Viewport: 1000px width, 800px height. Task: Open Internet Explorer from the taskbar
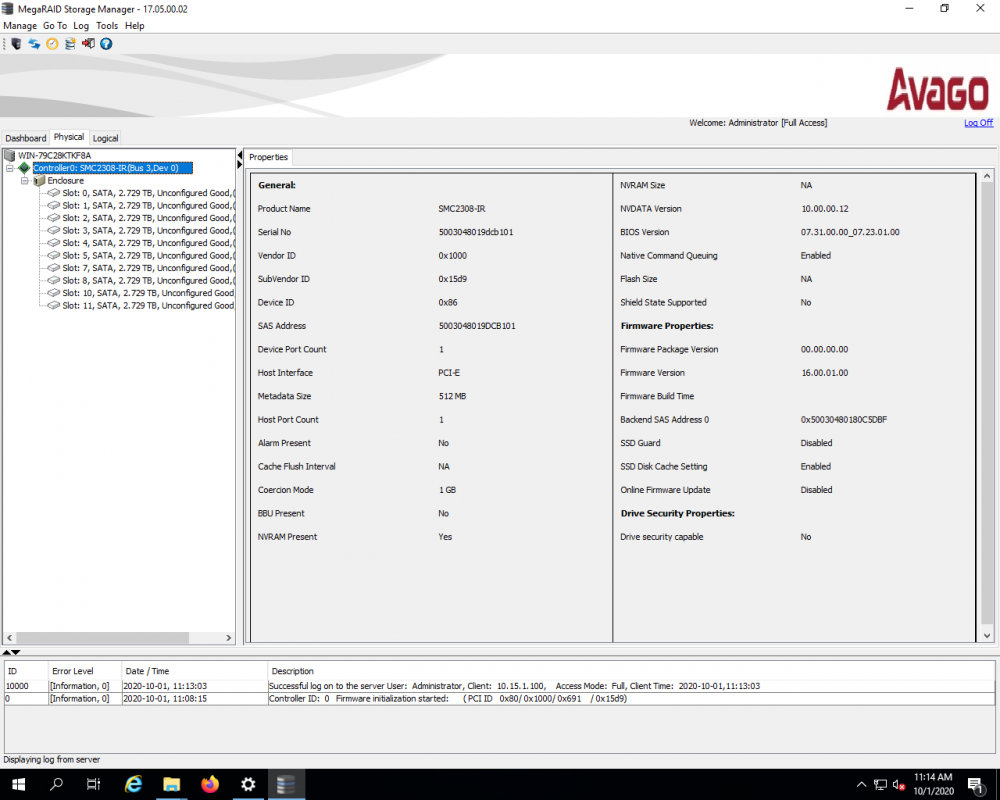[133, 784]
